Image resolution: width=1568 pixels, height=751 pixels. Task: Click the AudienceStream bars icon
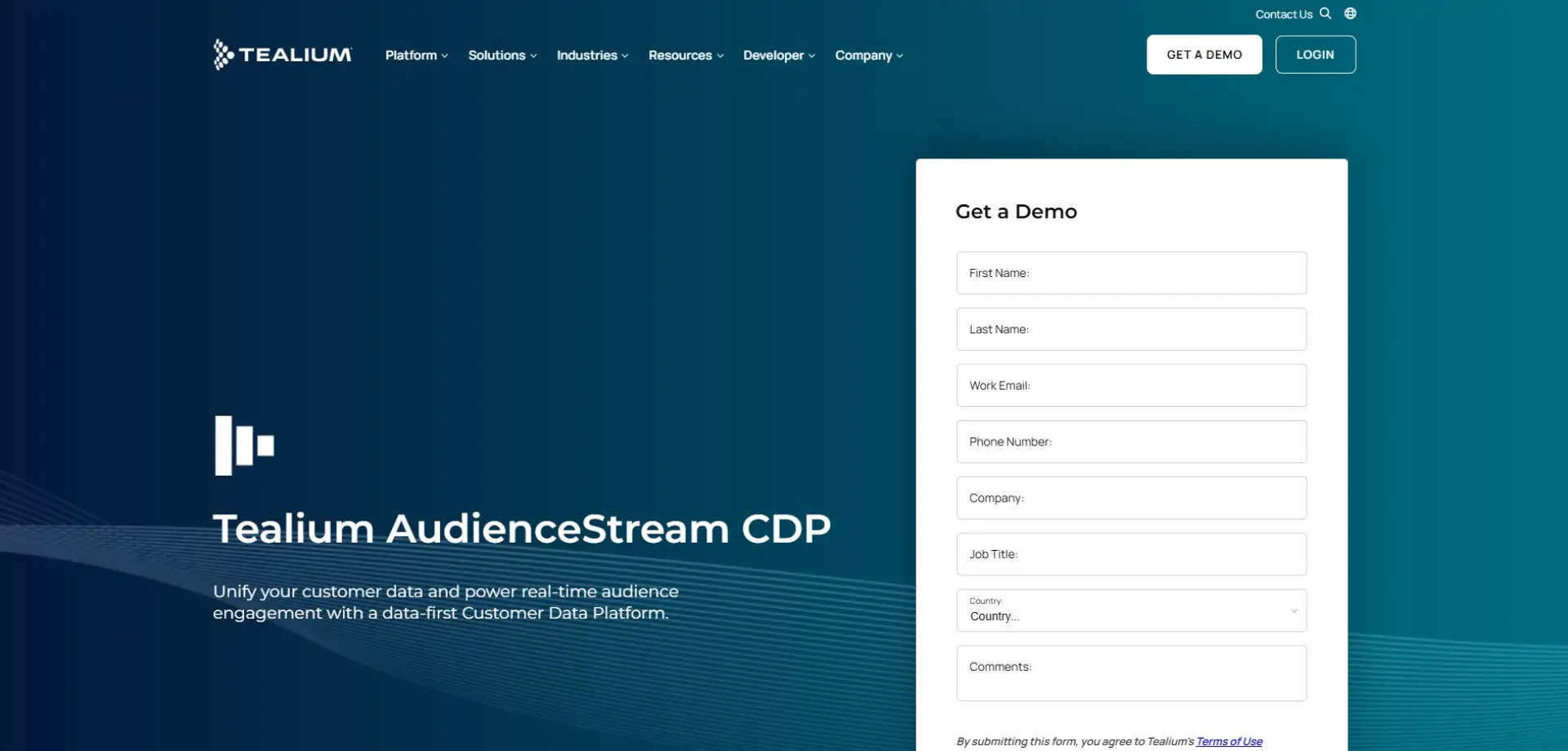coord(244,445)
